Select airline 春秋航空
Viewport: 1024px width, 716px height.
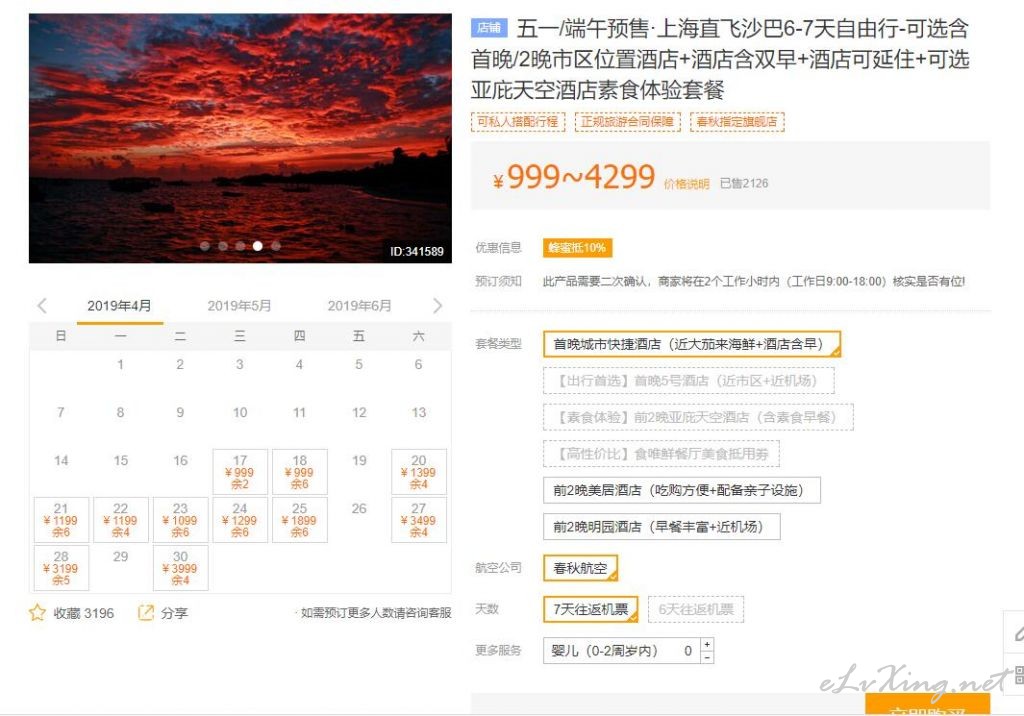(x=580, y=568)
